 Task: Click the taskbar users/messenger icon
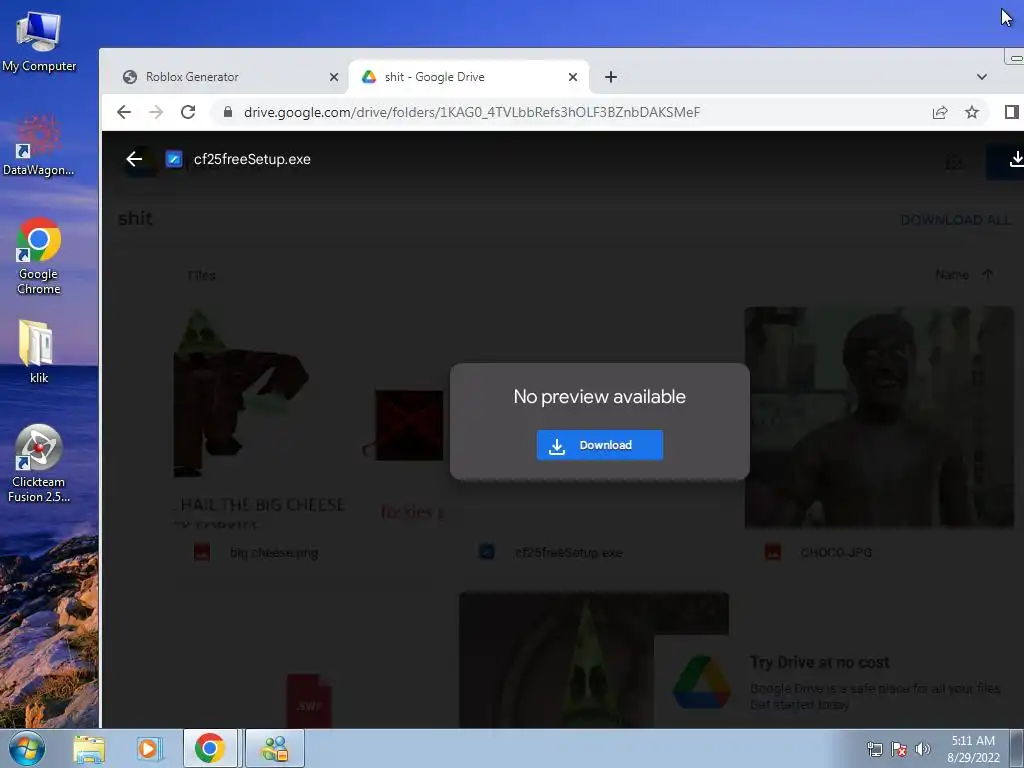[275, 748]
